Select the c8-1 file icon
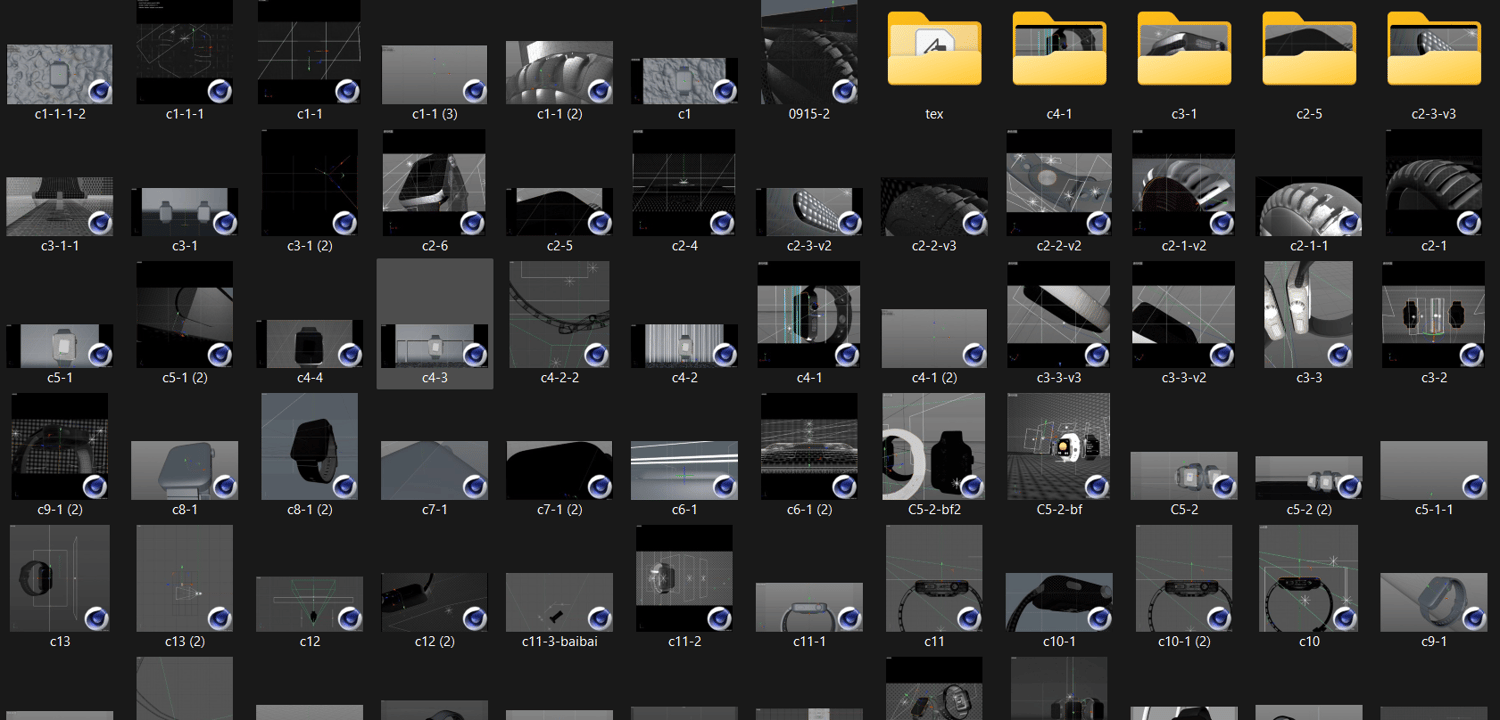1500x720 pixels. point(185,471)
